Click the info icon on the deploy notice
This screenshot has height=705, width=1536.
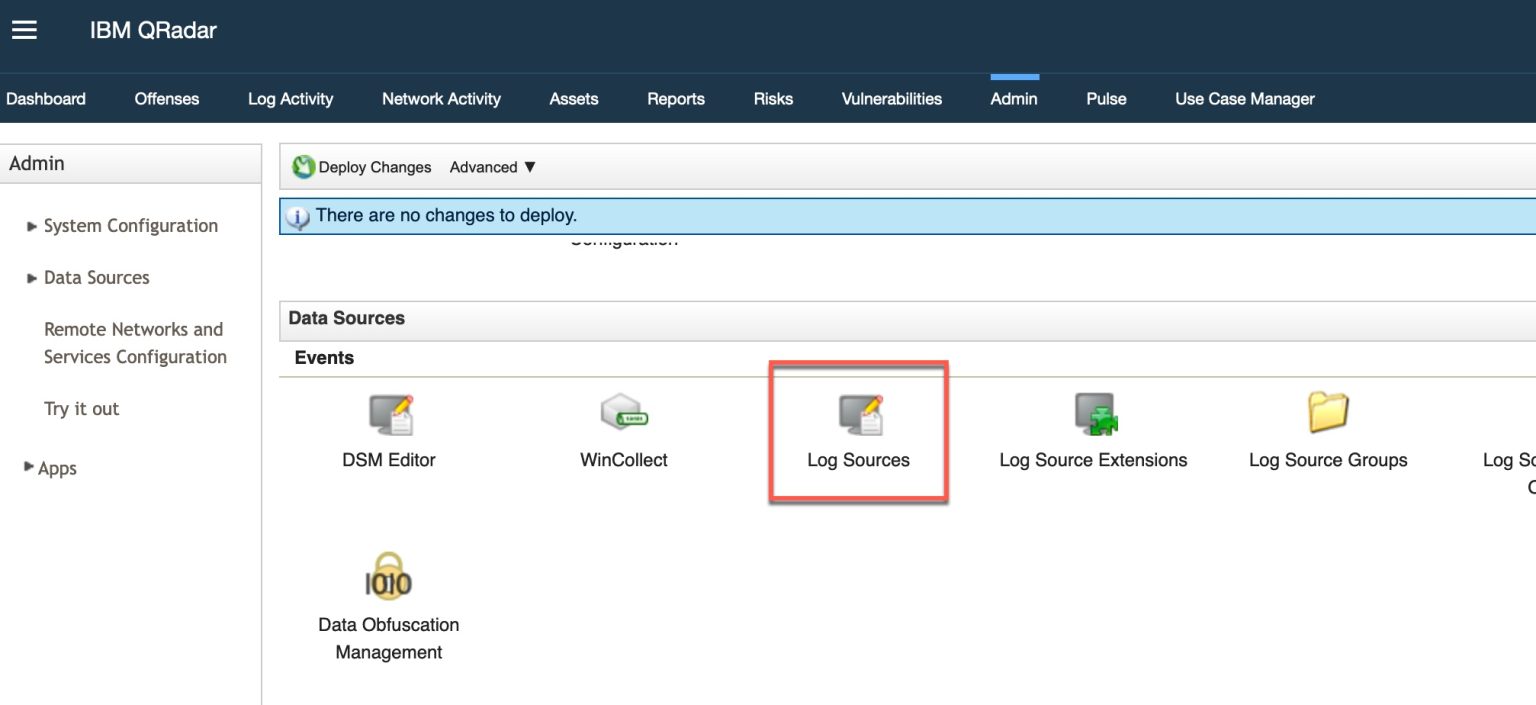pos(298,216)
